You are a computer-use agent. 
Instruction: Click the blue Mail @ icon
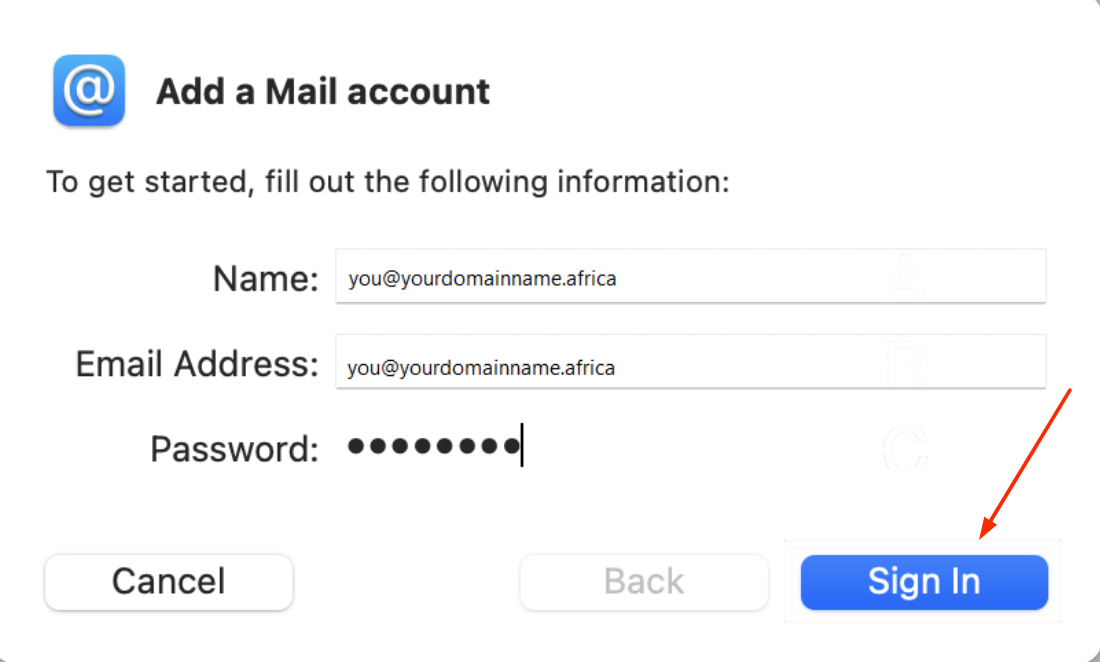(x=89, y=91)
